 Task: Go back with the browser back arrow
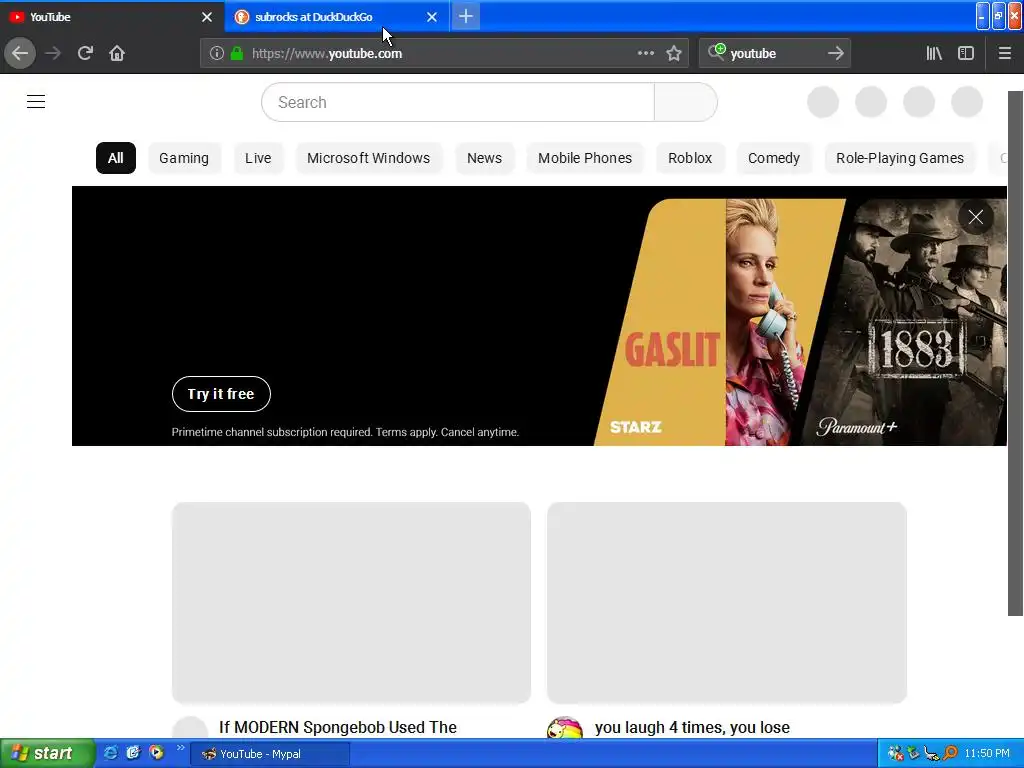point(20,54)
